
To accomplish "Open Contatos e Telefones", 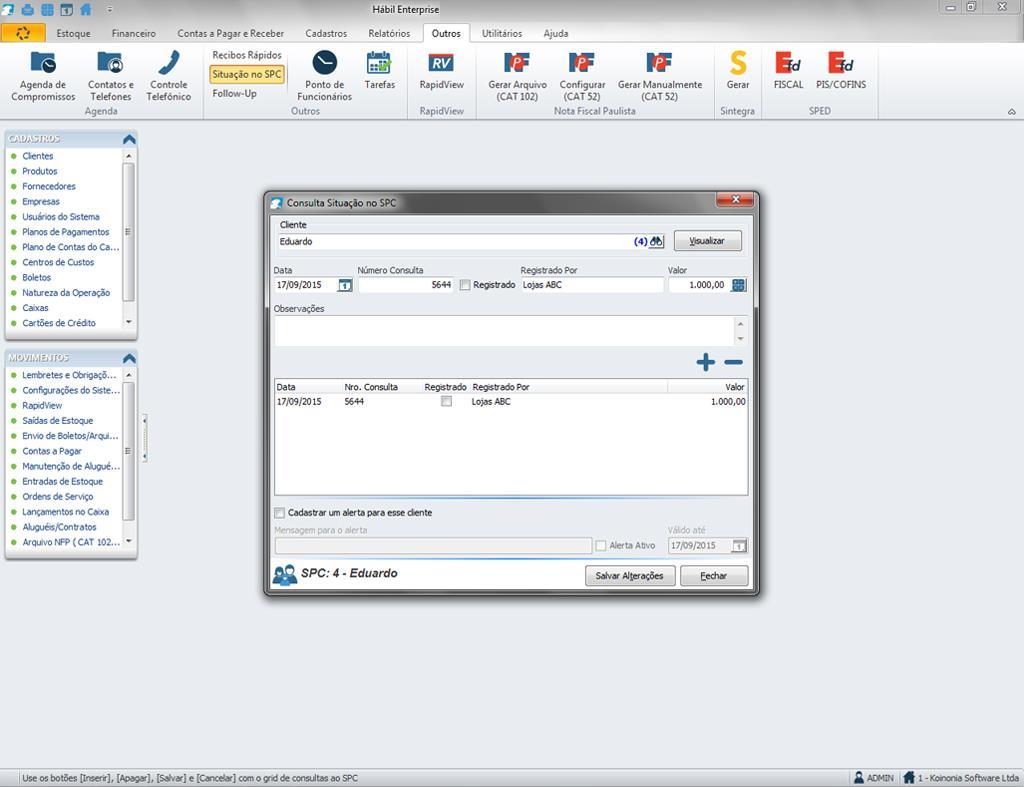I will tap(110, 76).
